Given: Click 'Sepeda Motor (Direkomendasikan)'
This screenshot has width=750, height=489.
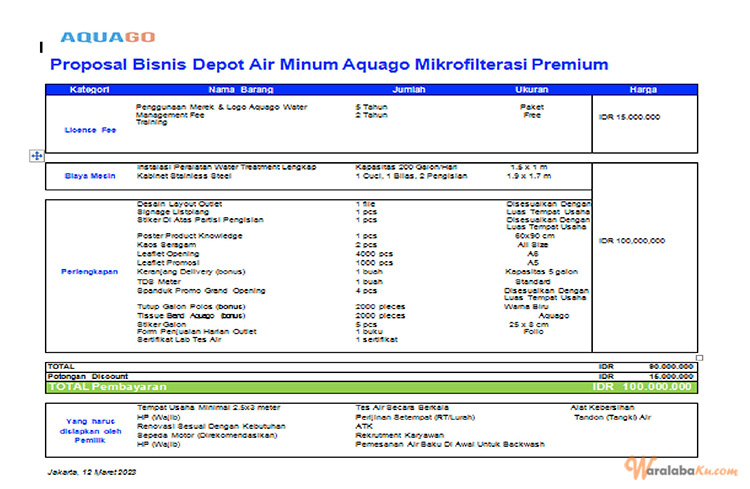Looking at the screenshot, I should point(207,435).
